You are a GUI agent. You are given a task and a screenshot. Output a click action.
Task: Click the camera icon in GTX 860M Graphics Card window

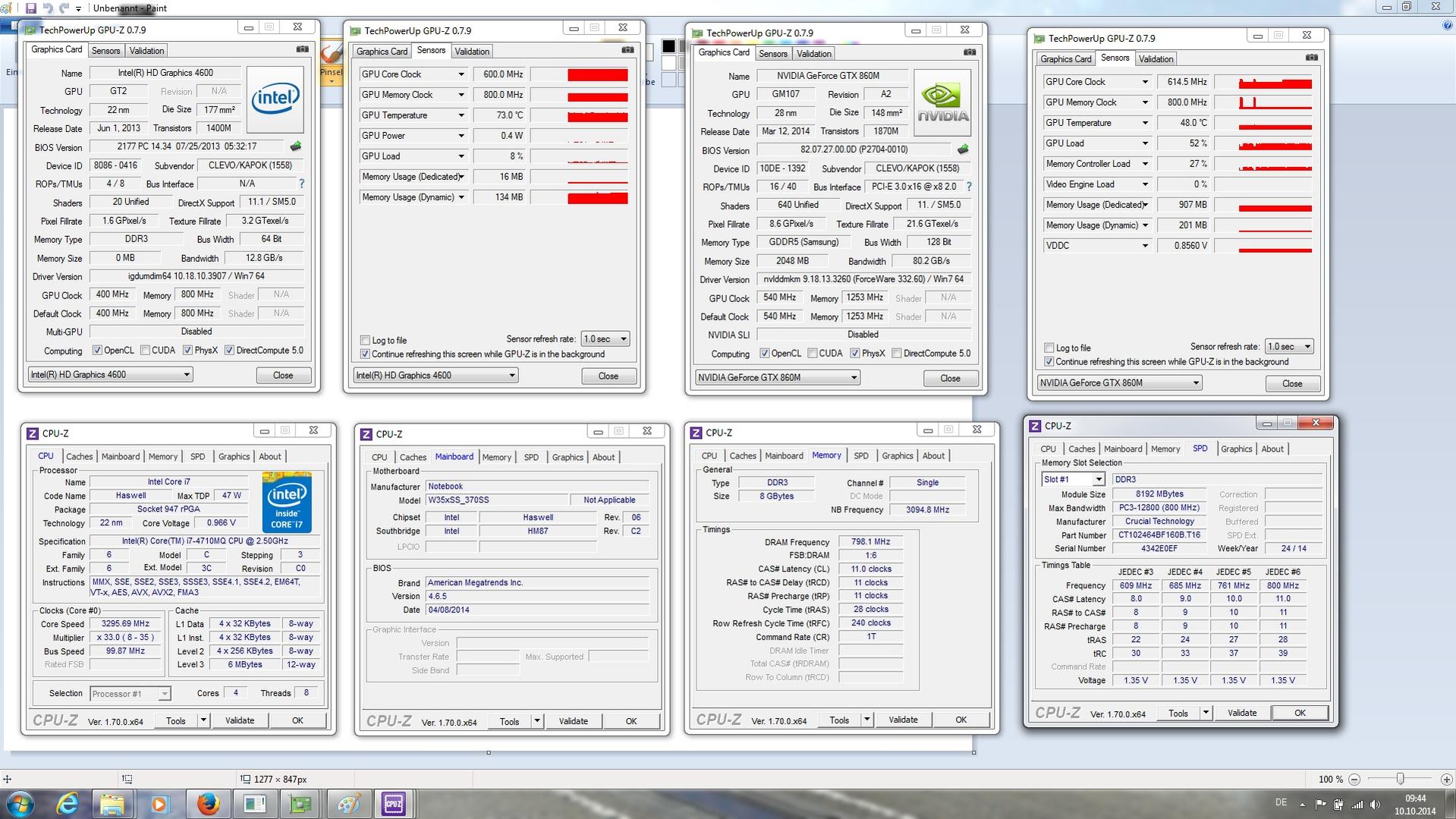tap(970, 52)
